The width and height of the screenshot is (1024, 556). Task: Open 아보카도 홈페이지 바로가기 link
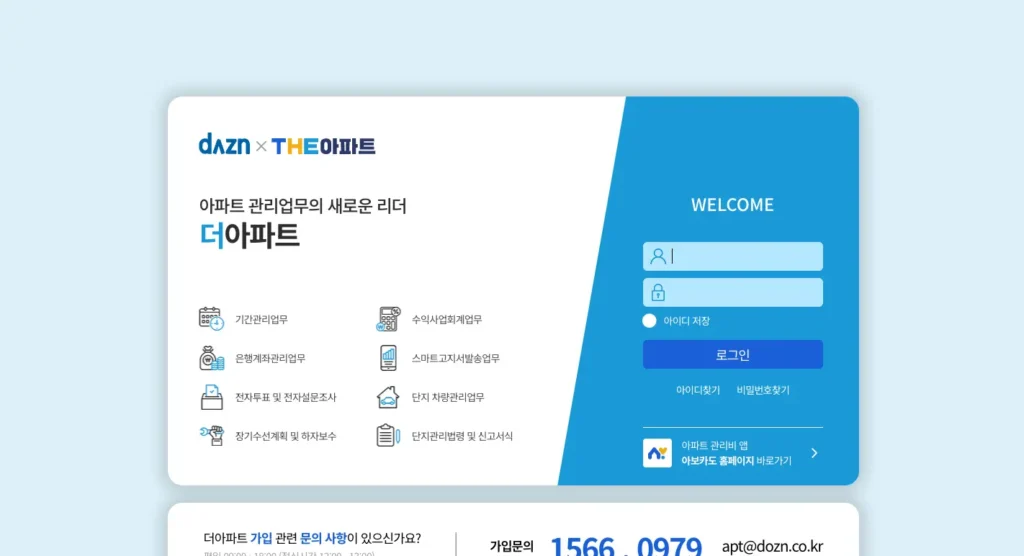(736, 461)
